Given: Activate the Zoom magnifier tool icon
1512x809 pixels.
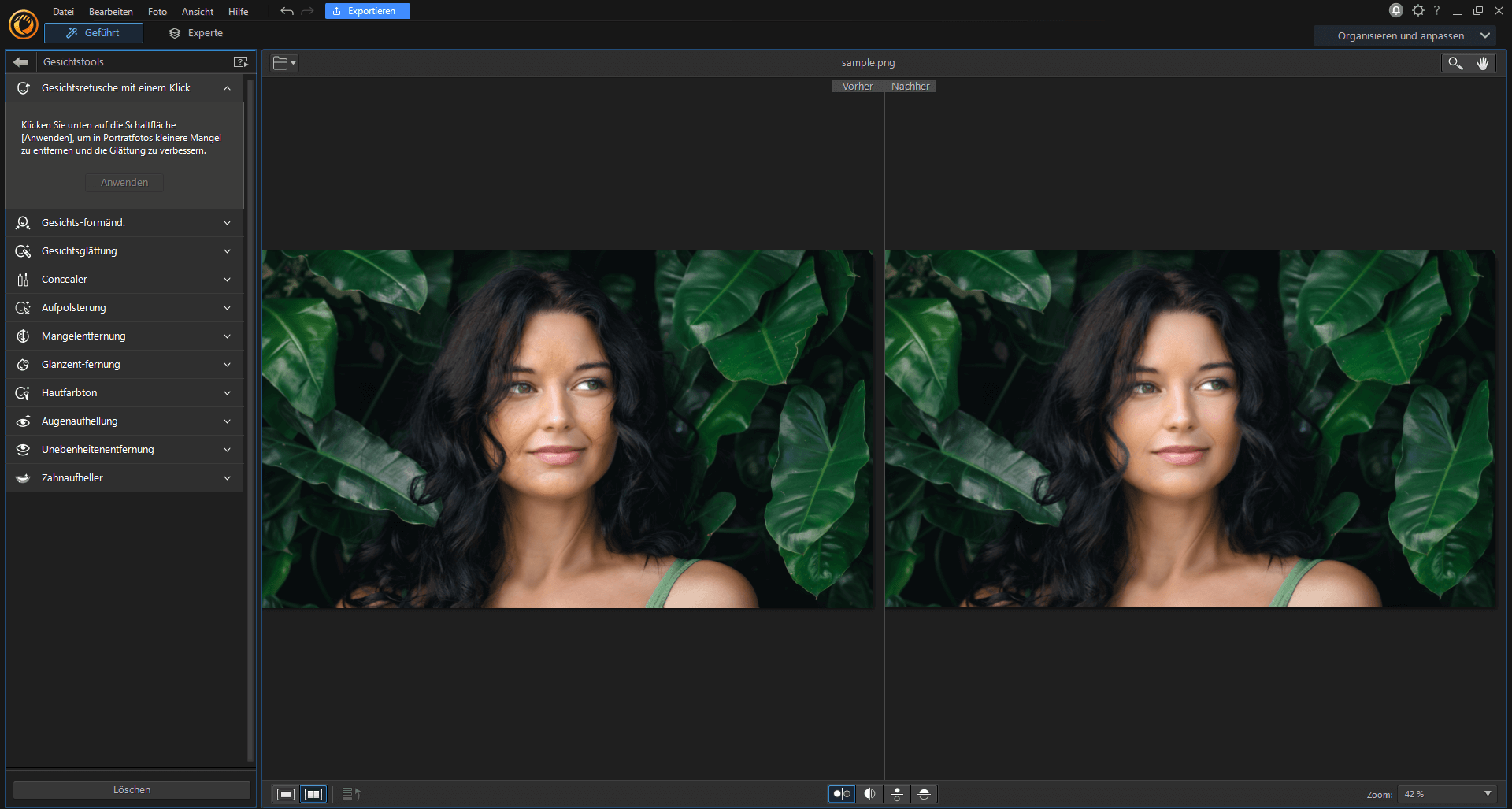Looking at the screenshot, I should pyautogui.click(x=1454, y=63).
